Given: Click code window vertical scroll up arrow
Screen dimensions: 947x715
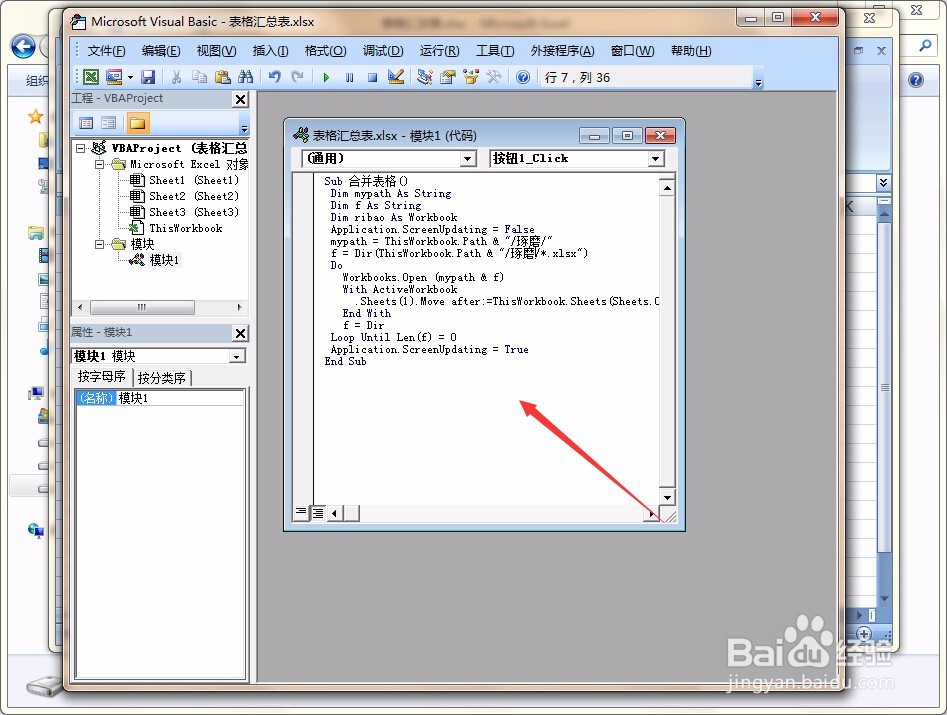Looking at the screenshot, I should (x=667, y=188).
